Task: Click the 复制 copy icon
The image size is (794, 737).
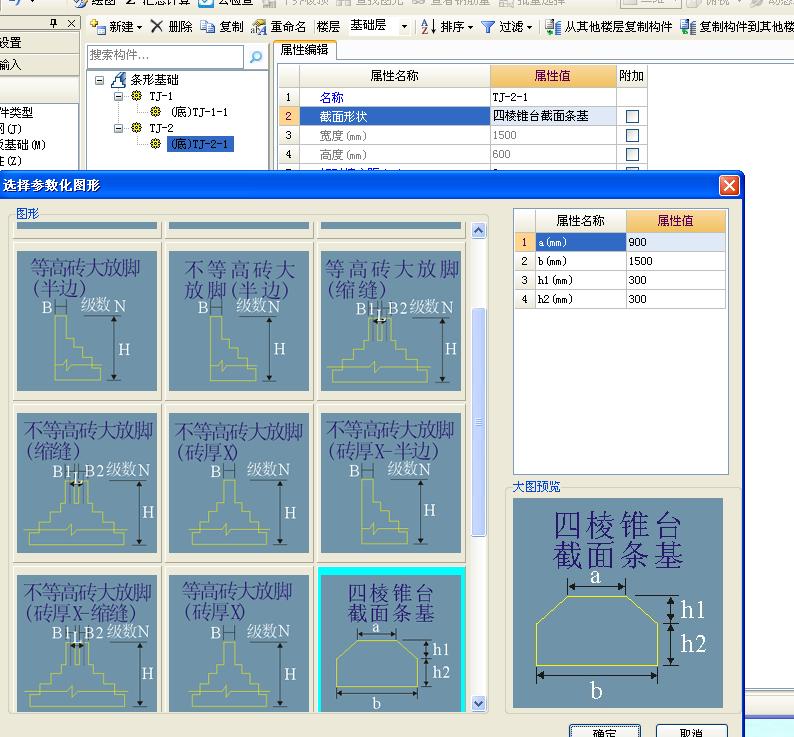Action: [207, 26]
